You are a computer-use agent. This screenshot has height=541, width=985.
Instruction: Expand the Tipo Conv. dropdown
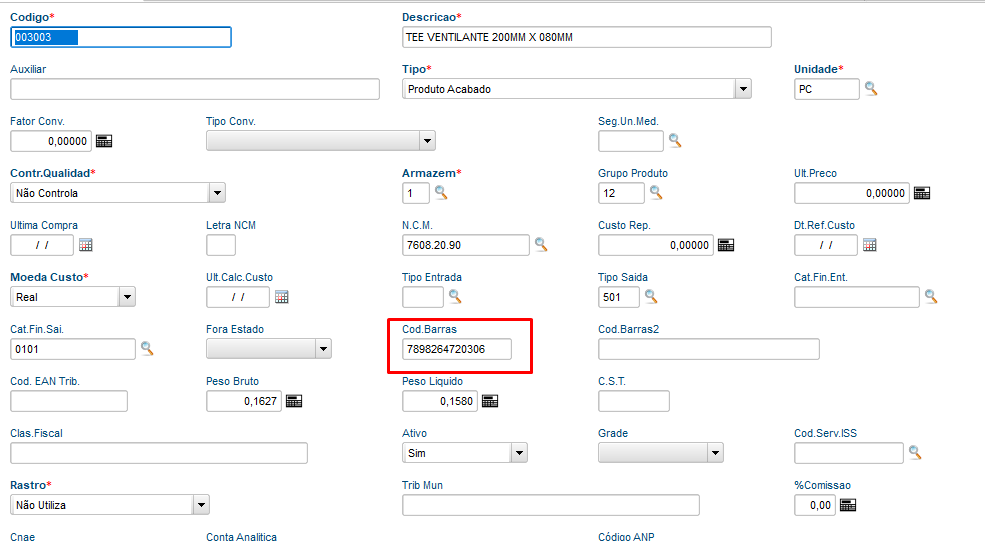click(x=427, y=141)
